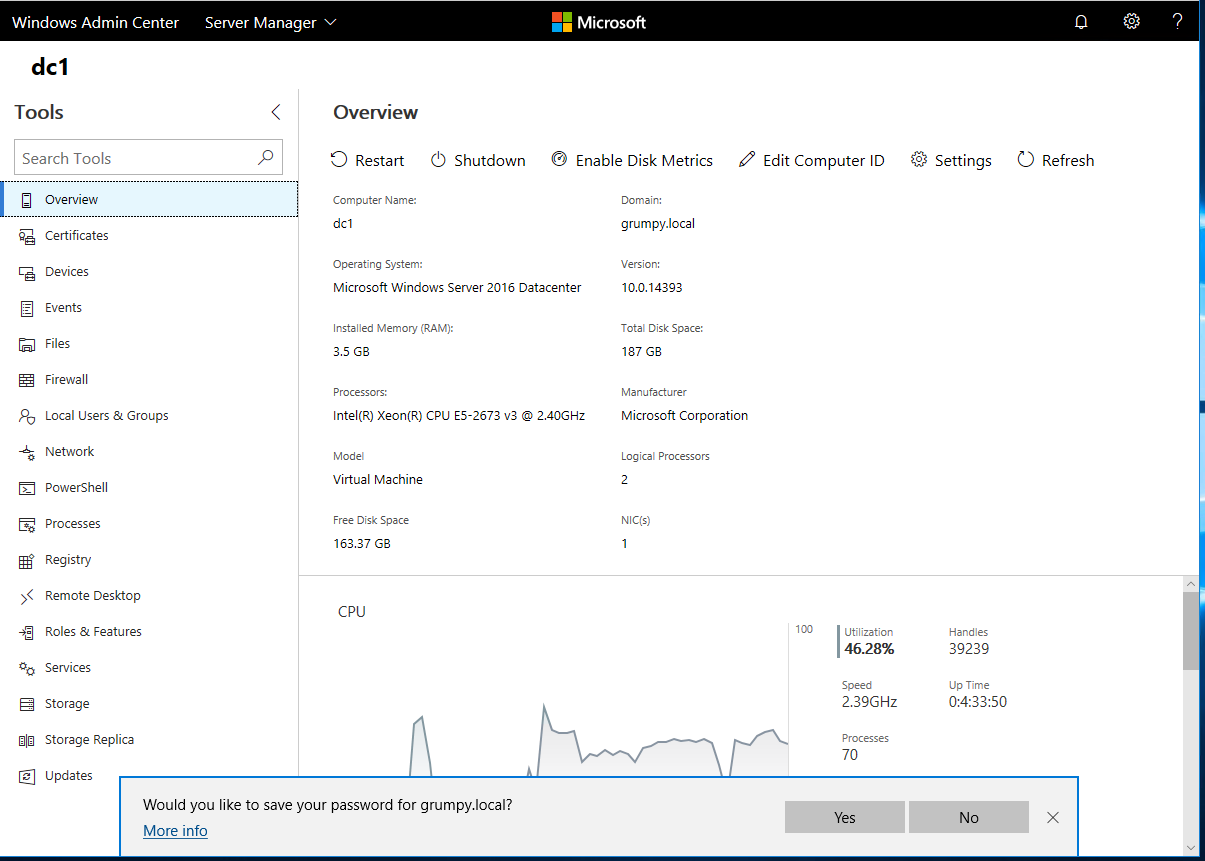This screenshot has width=1205, height=861.
Task: Open the More info link
Action: 175,831
